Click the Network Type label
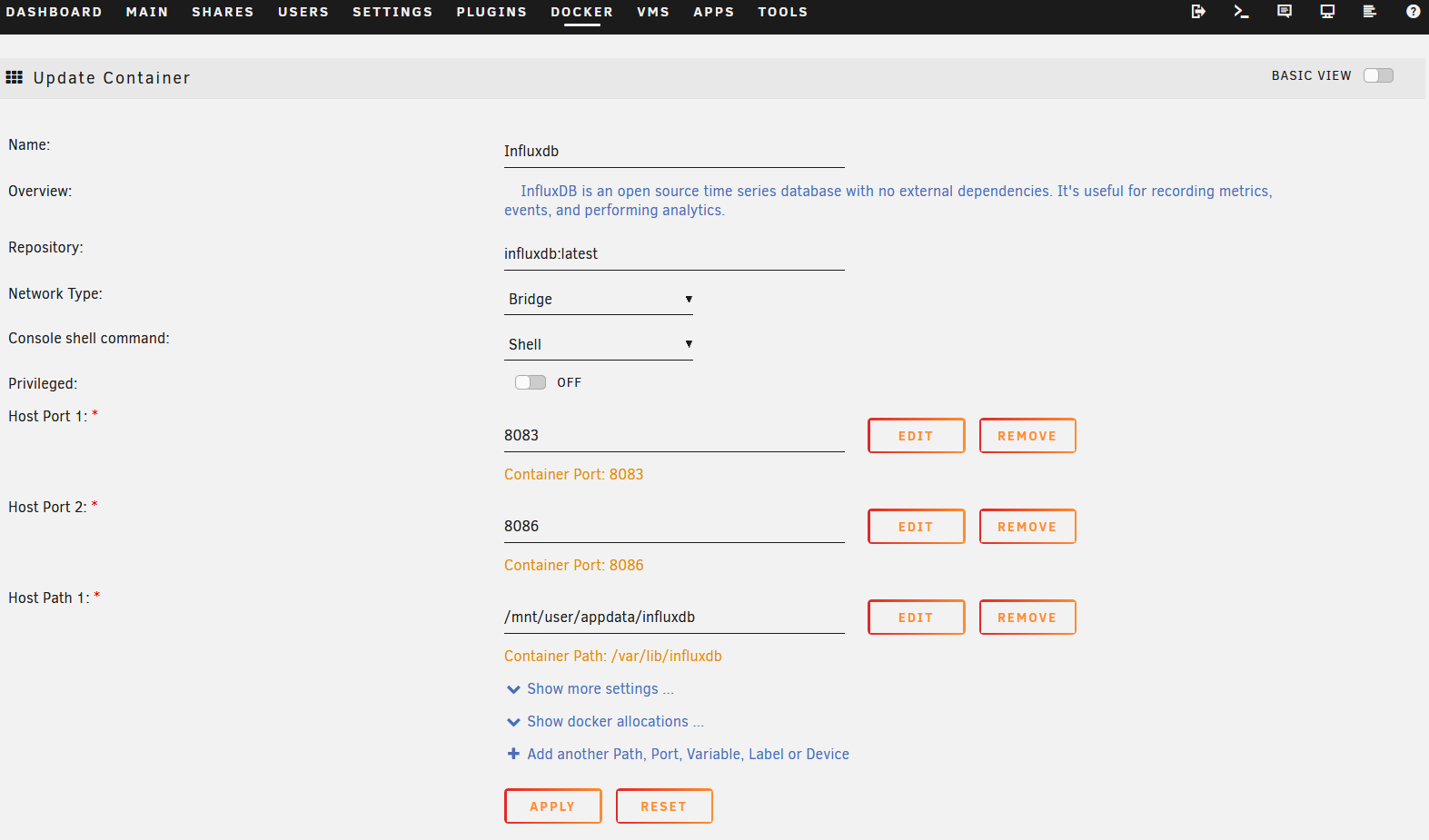 55,293
